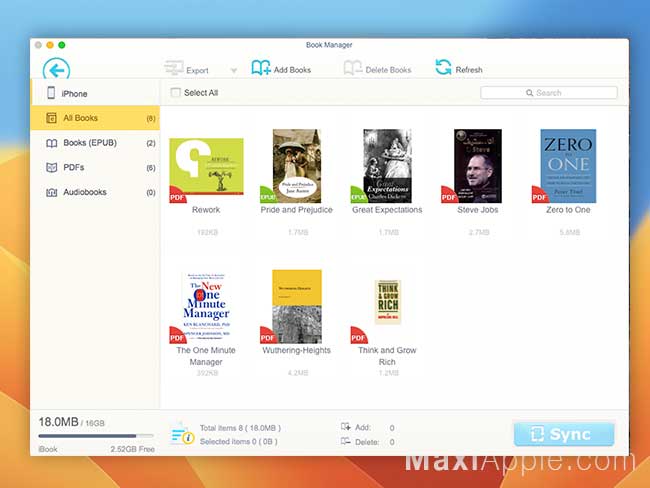Click the Selected Items 0 text
This screenshot has width=650, height=488.
pyautogui.click(x=238, y=442)
